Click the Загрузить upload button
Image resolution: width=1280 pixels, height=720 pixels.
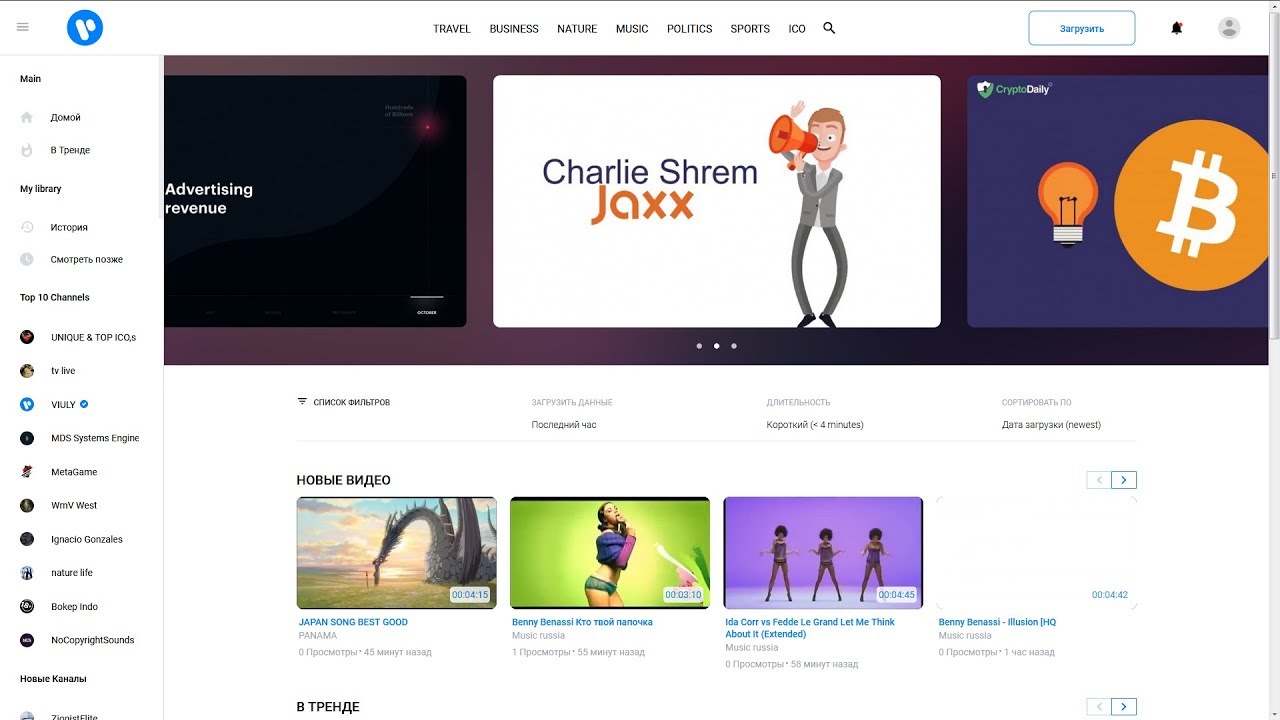point(1082,28)
